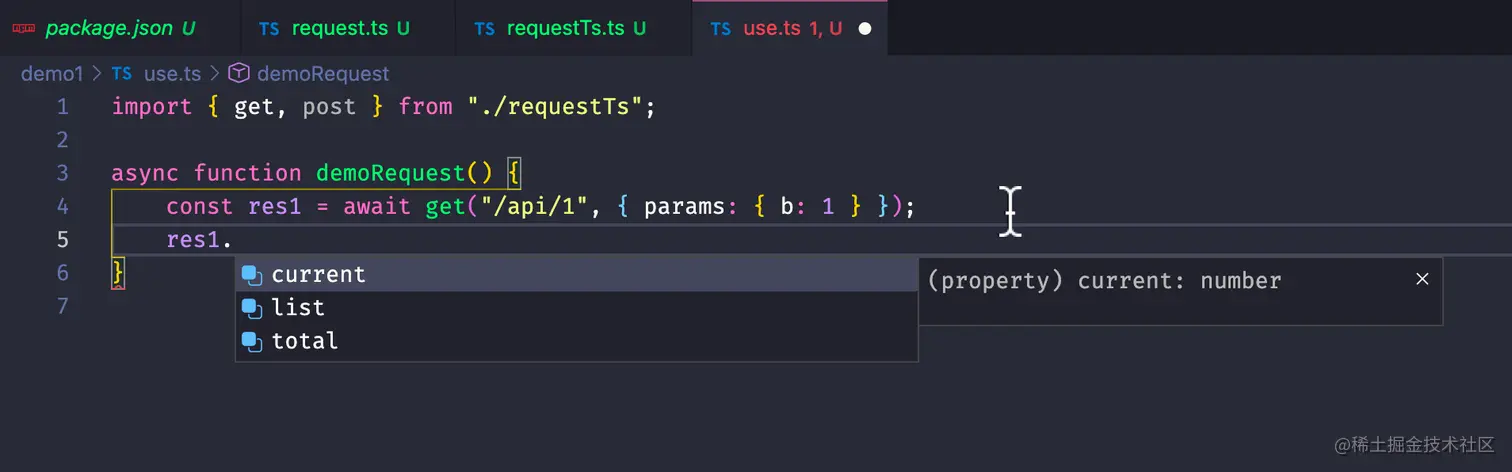Choose the 'total' autocomplete suggestion

click(x=576, y=340)
